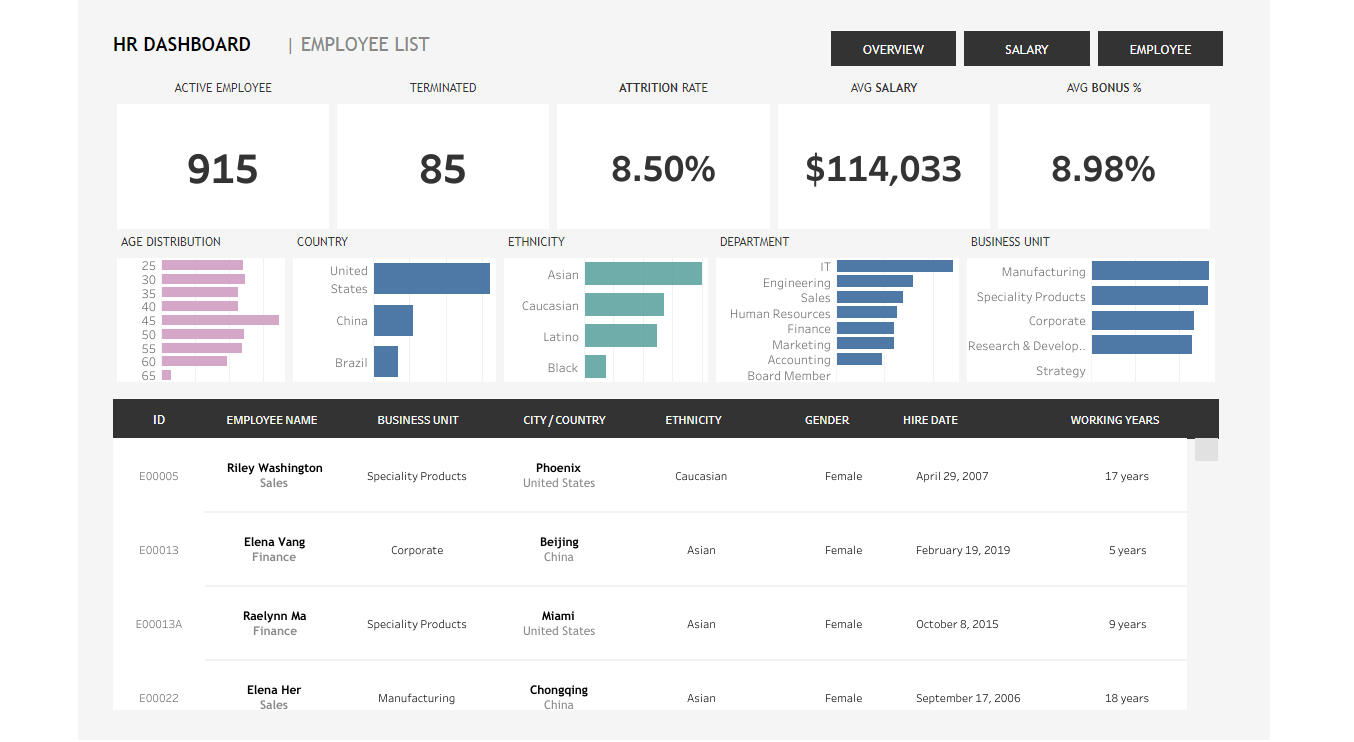Select the United States bar in Country chart
This screenshot has height=742, width=1354.
point(431,279)
